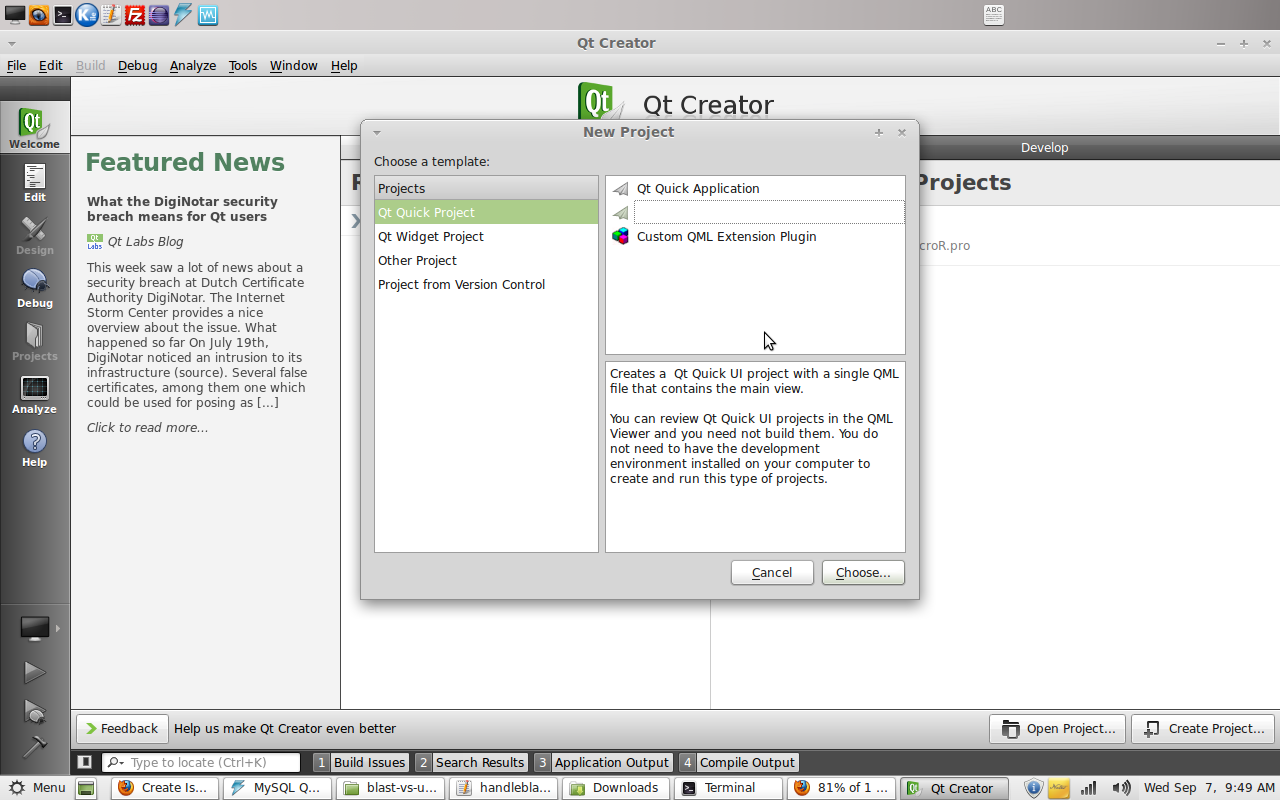Maximize the New Project dialog
1280x800 pixels.
click(x=879, y=132)
